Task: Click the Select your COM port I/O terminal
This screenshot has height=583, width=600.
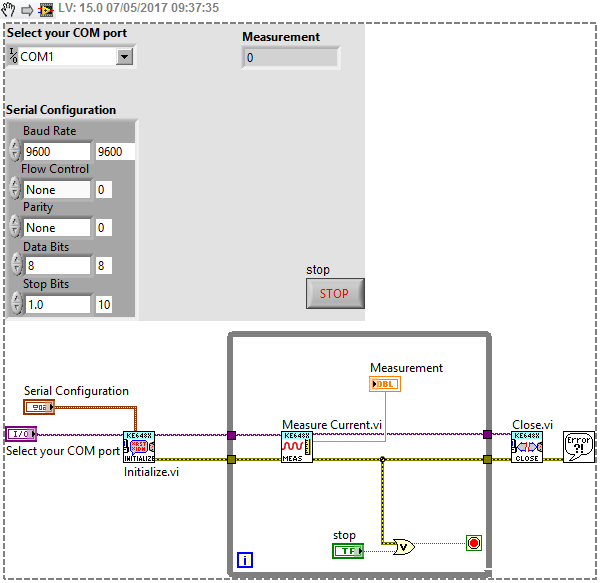Action: pos(21,434)
